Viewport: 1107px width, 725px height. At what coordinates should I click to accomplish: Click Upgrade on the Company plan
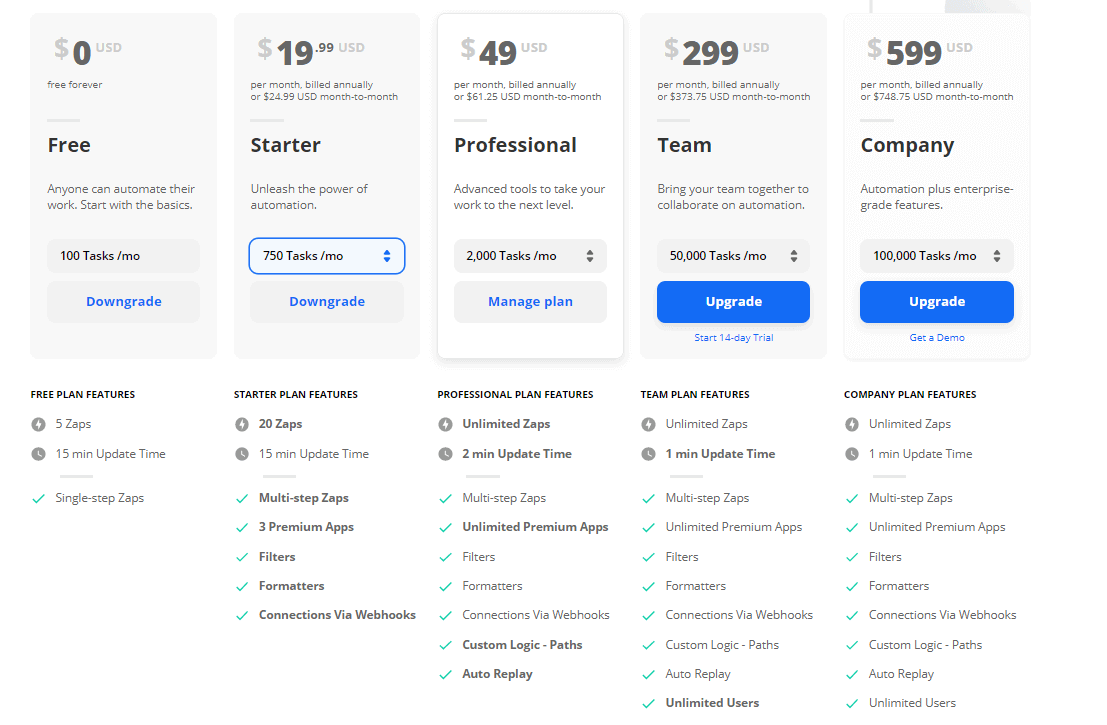[x=937, y=301]
